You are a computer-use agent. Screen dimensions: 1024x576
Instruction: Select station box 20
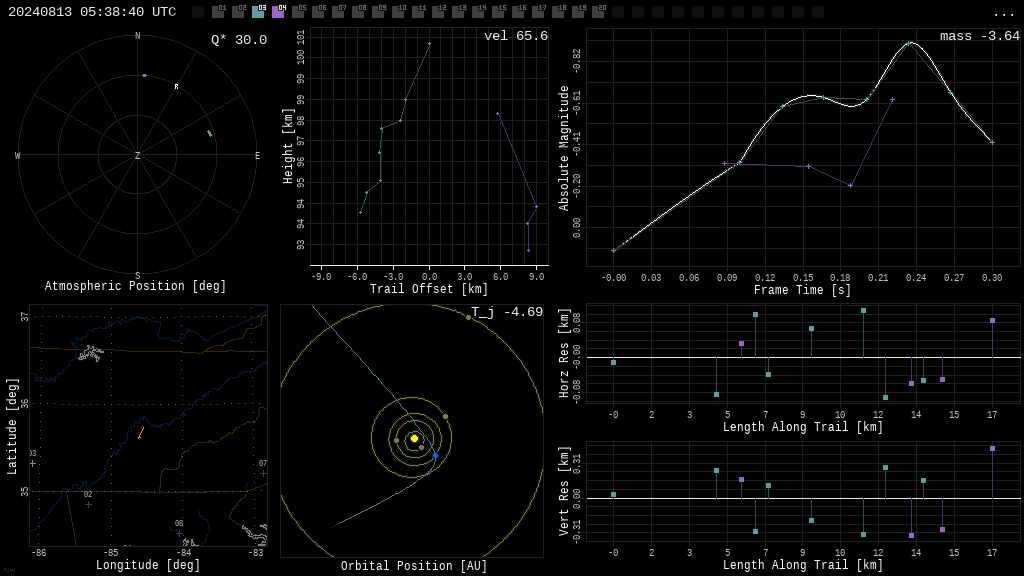597,11
